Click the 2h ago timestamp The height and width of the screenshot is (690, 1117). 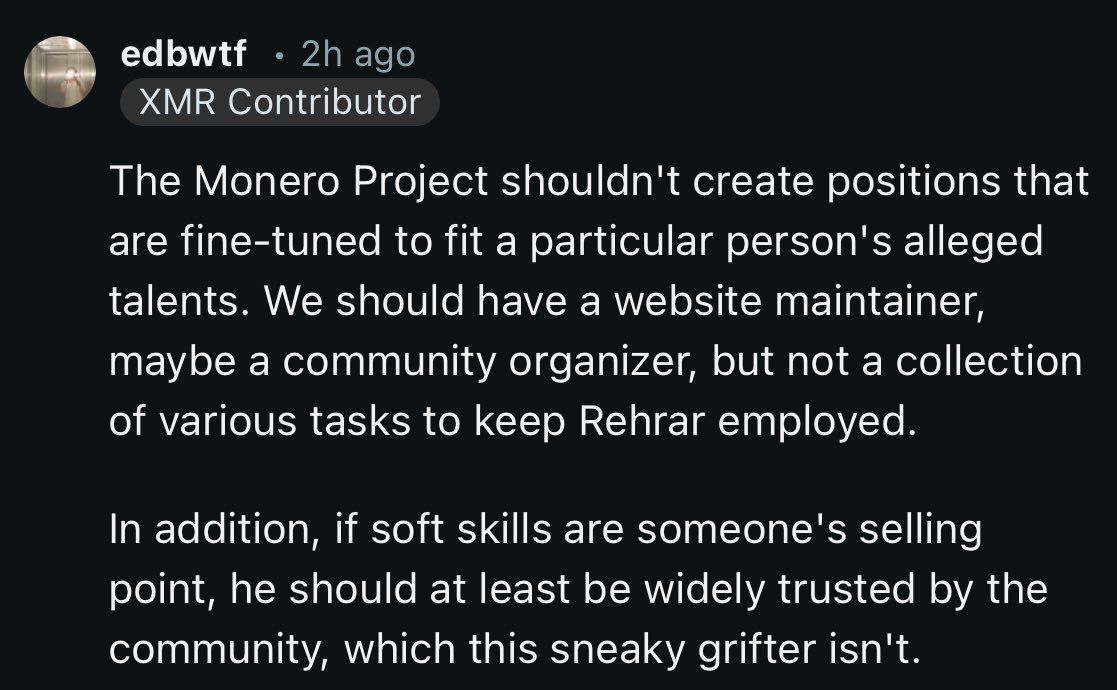[358, 55]
